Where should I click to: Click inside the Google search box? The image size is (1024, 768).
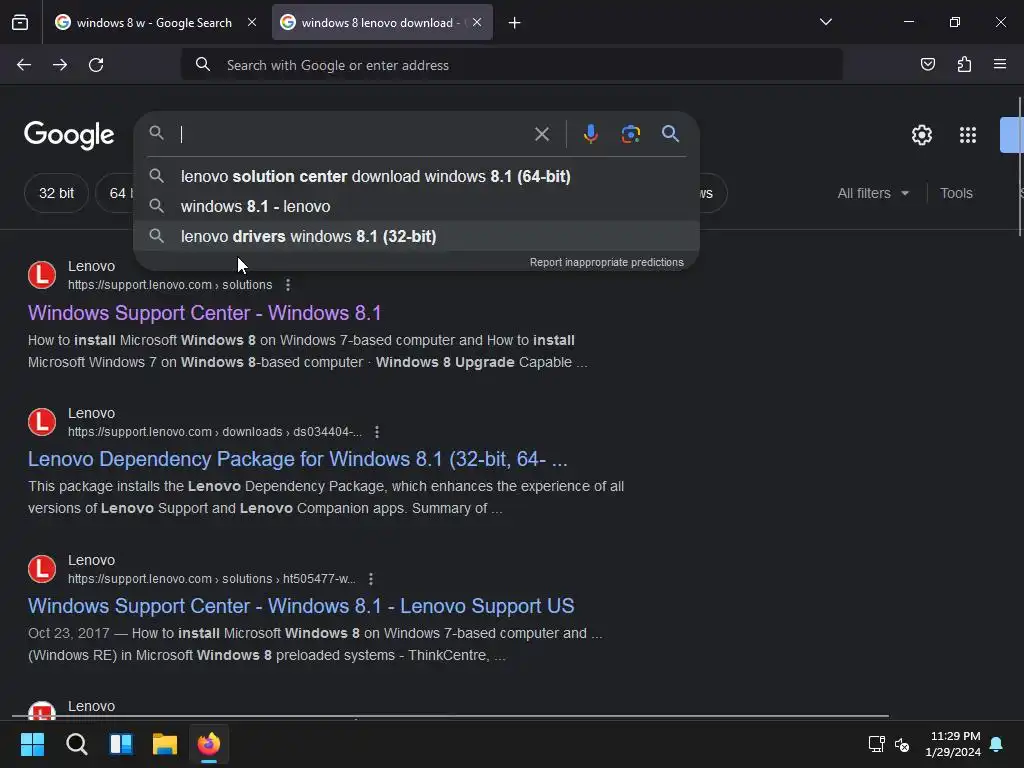click(353, 135)
